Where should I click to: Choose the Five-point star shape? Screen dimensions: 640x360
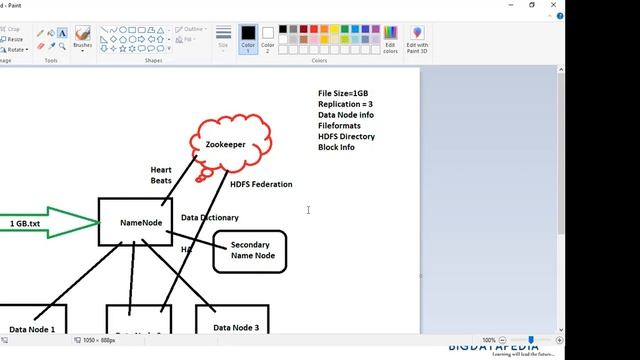[123, 49]
